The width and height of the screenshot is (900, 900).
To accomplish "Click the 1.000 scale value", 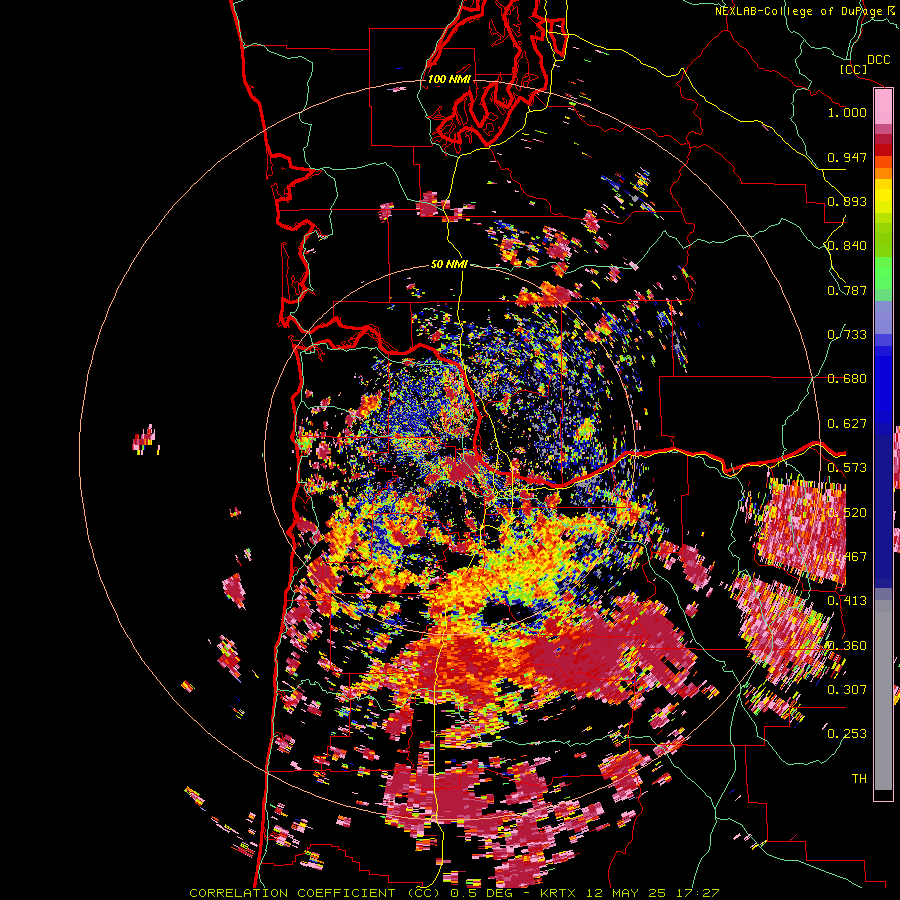I will pos(847,112).
